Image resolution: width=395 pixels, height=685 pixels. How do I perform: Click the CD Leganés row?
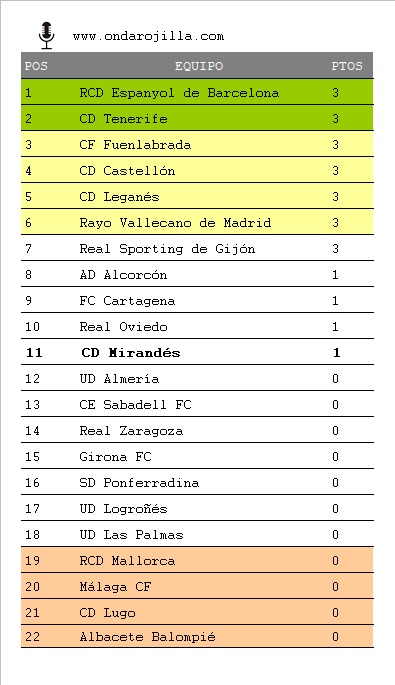point(197,196)
